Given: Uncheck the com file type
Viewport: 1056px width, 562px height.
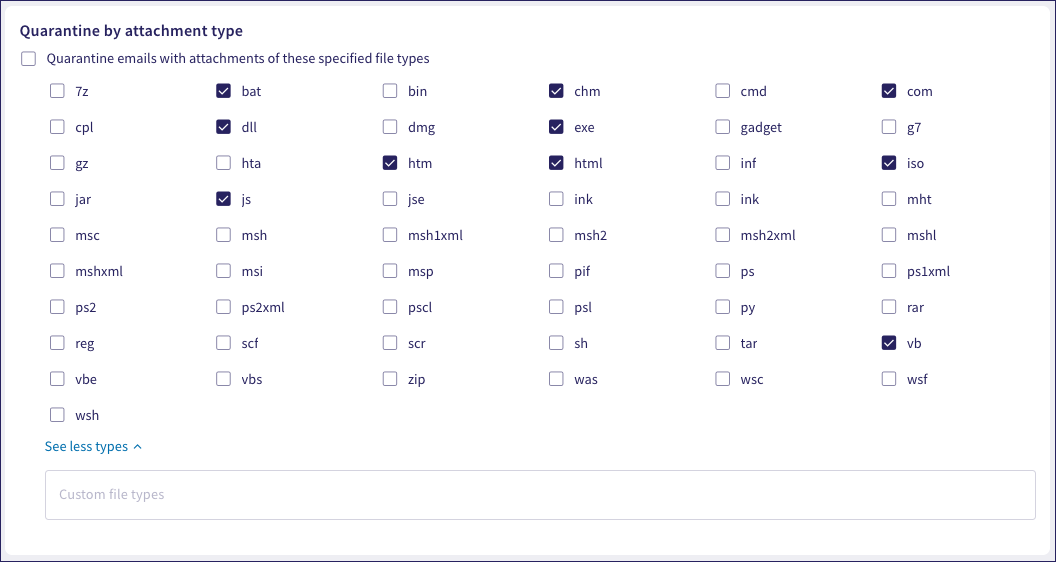Looking at the screenshot, I should pyautogui.click(x=889, y=91).
